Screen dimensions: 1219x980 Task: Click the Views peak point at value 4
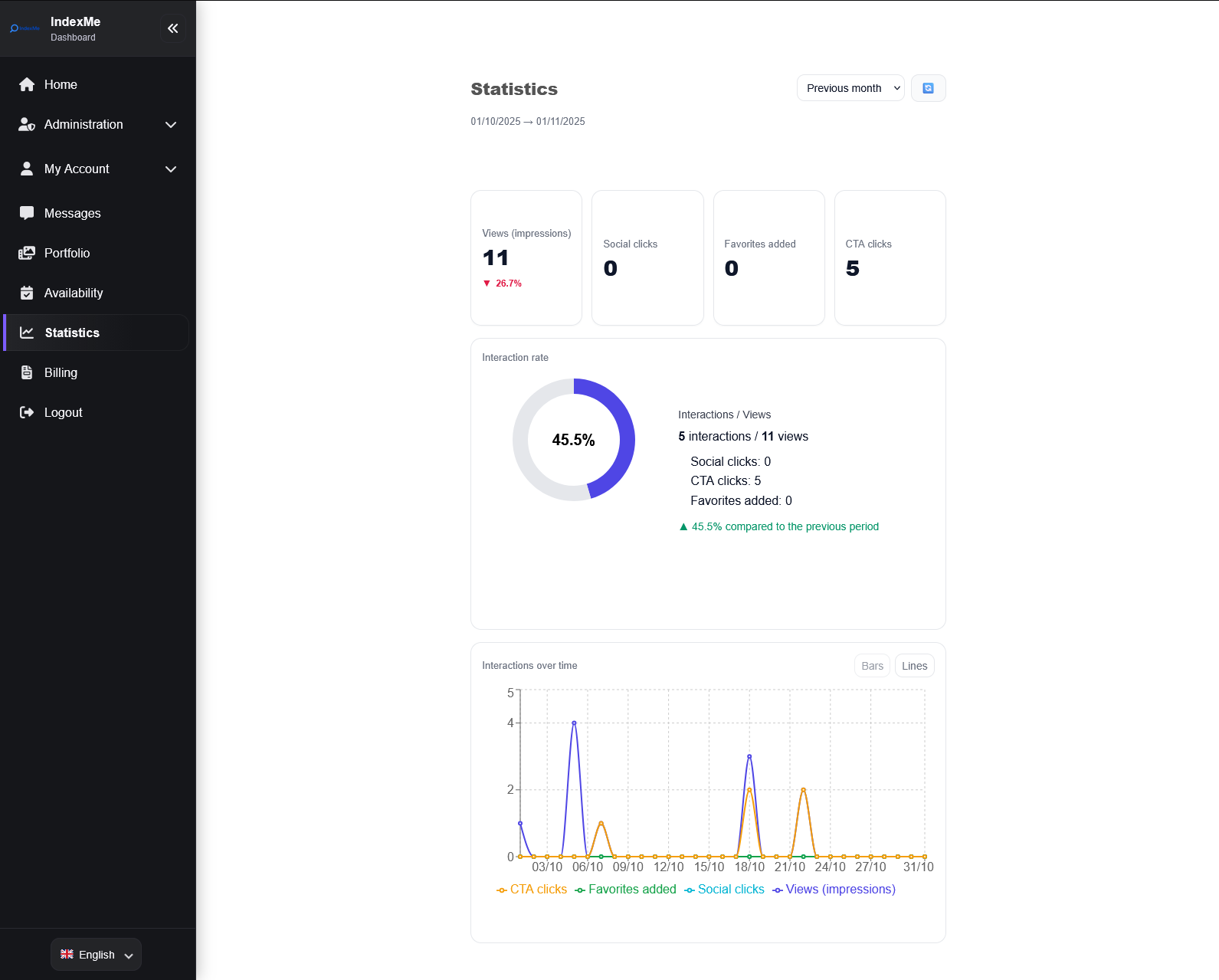tap(574, 723)
